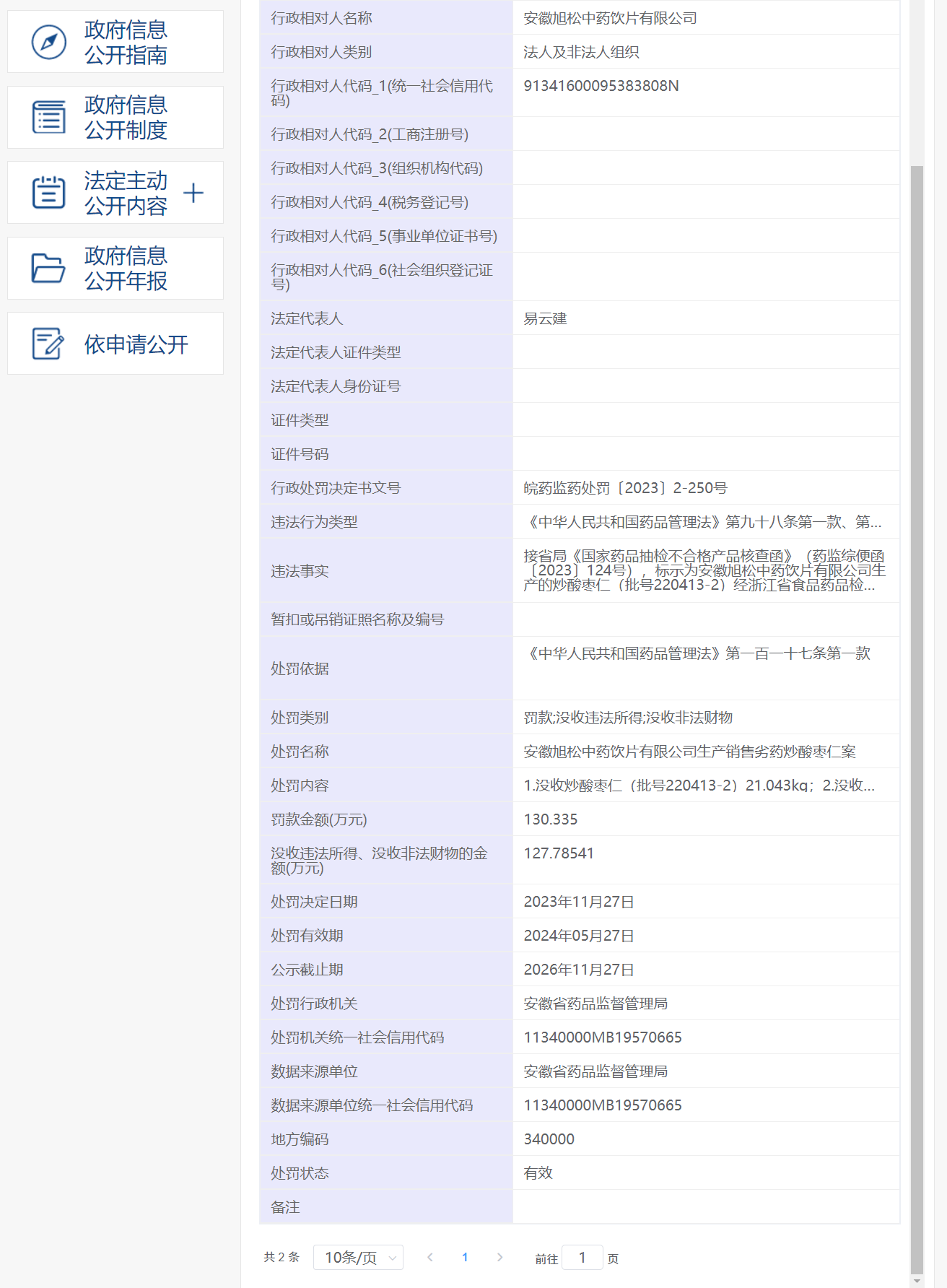Expand 法定主动公开内容 with the plus sign

193,193
